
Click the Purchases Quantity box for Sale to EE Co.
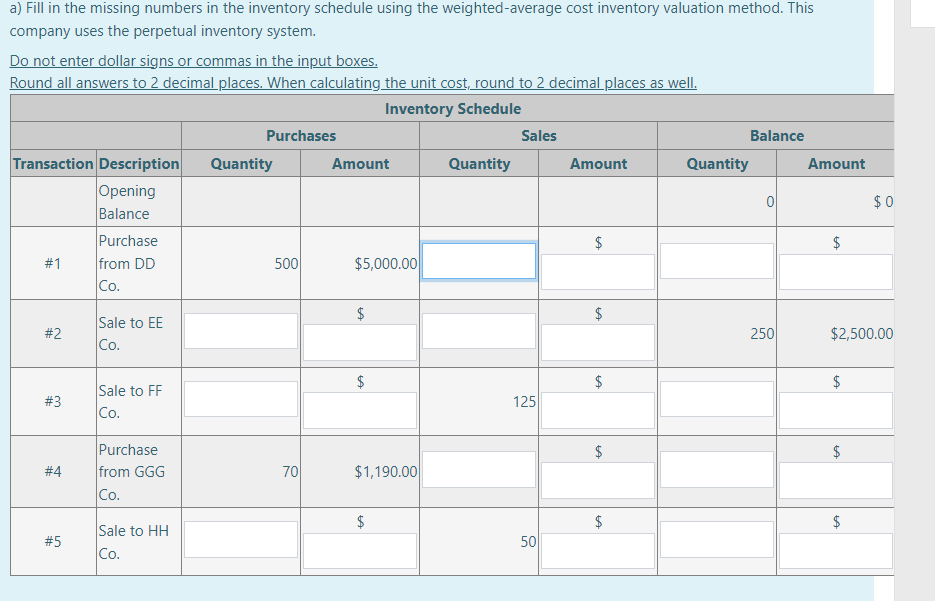coord(240,331)
